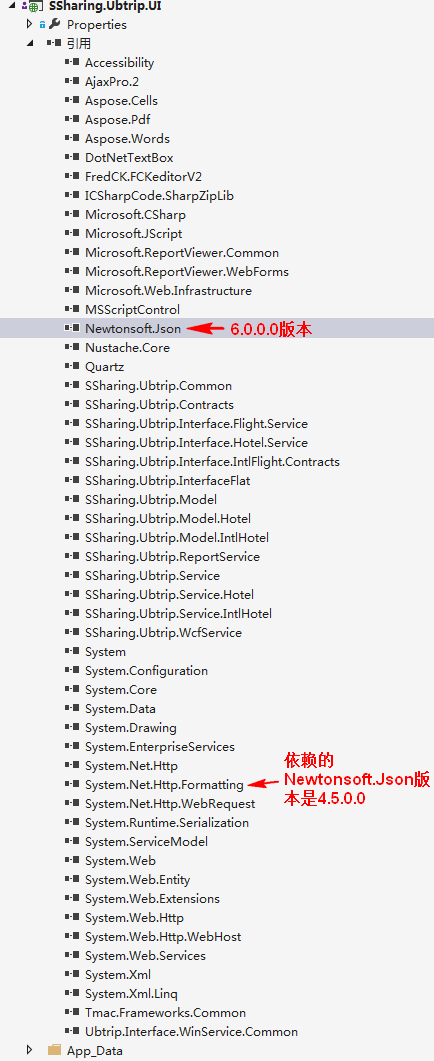Click the System.Web.Http reference icon

coord(72,918)
